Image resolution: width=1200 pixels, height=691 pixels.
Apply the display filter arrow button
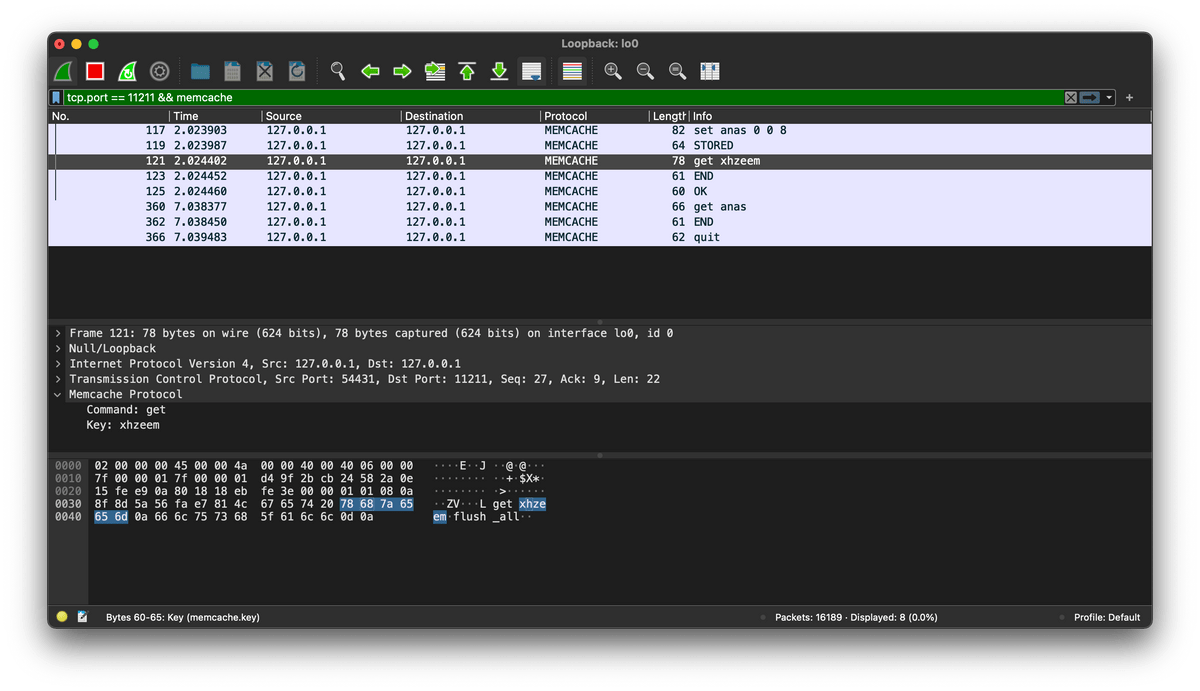(x=1089, y=98)
